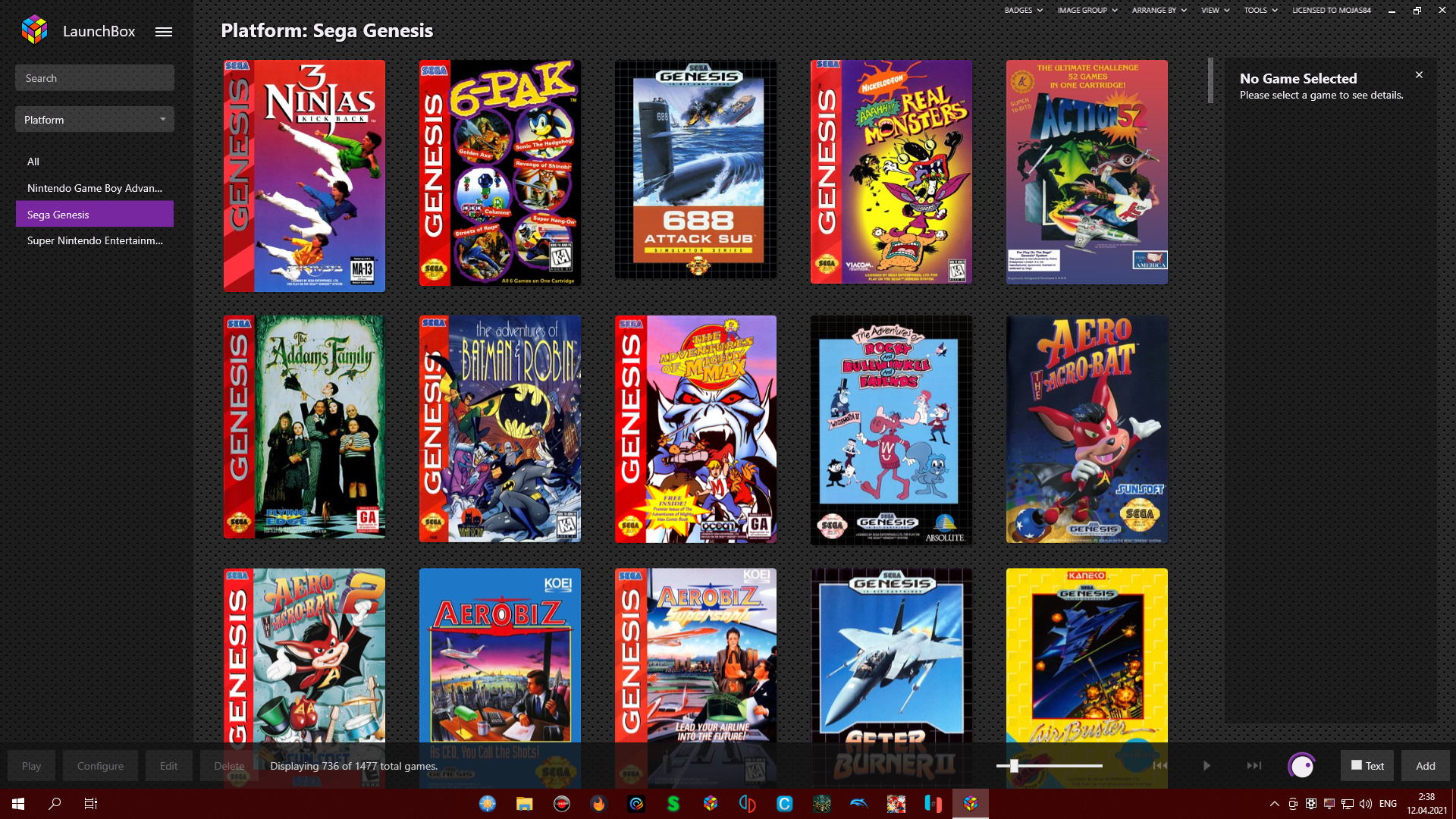The width and height of the screenshot is (1456, 819).
Task: Open Windows taskbar search
Action: (x=55, y=804)
